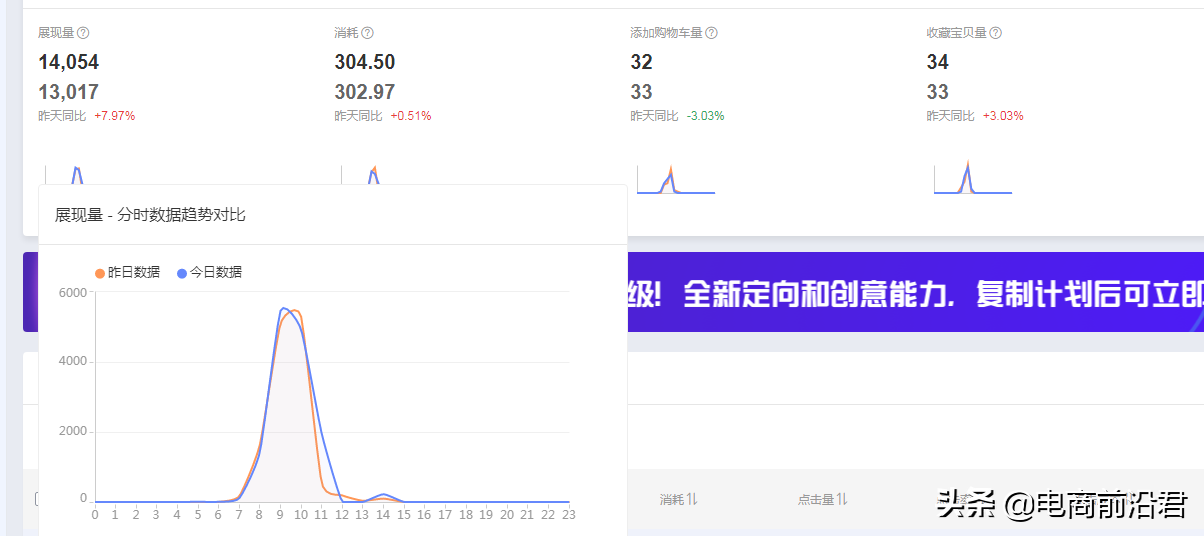Toggle the 今日数据 legend series

[x=209, y=272]
